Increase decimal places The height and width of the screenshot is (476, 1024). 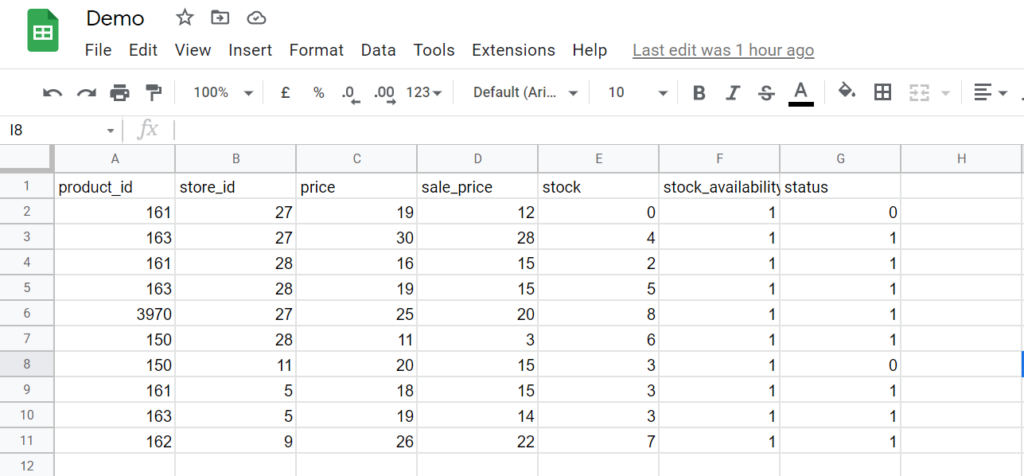coord(385,94)
